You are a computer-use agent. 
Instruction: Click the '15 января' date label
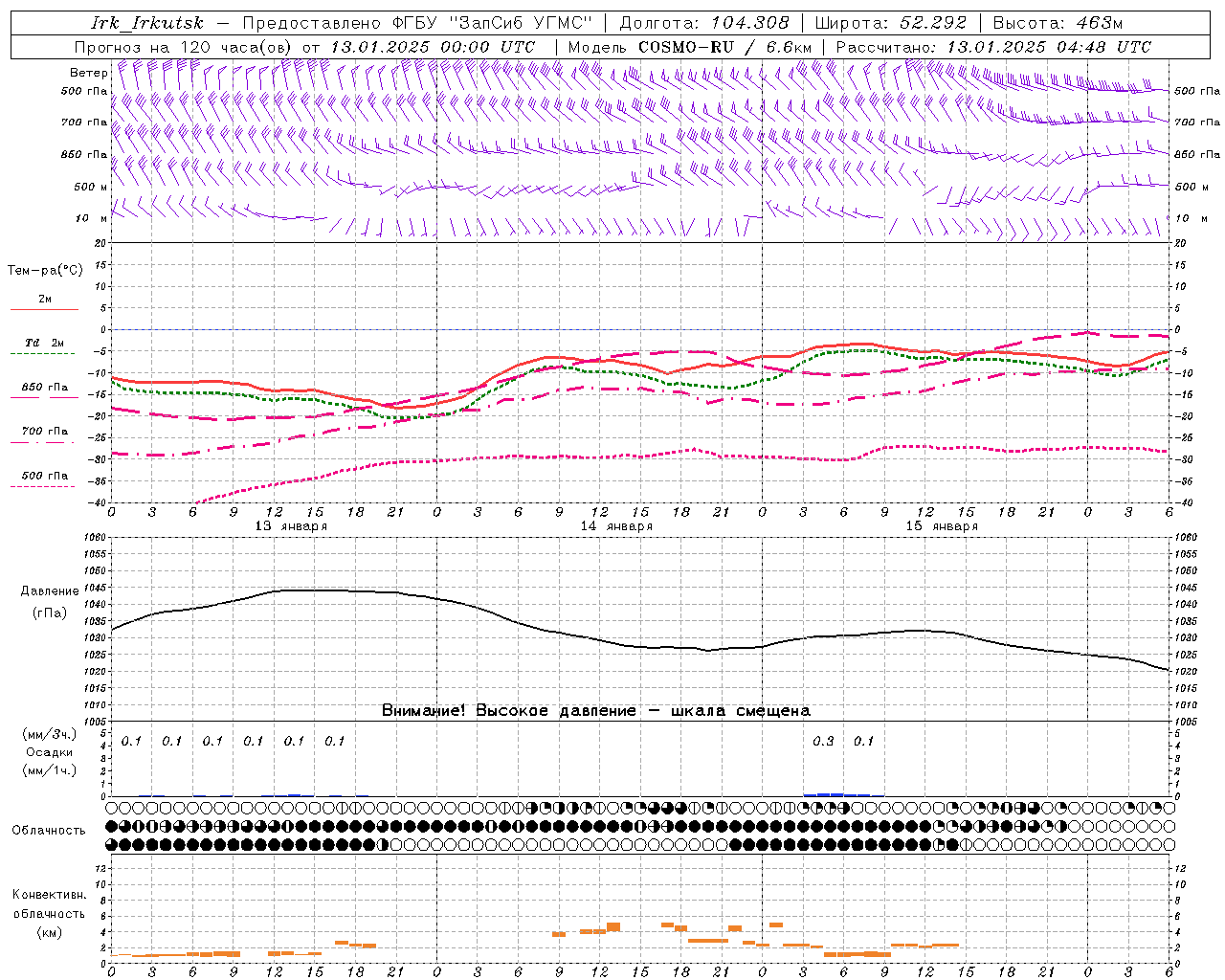click(942, 526)
